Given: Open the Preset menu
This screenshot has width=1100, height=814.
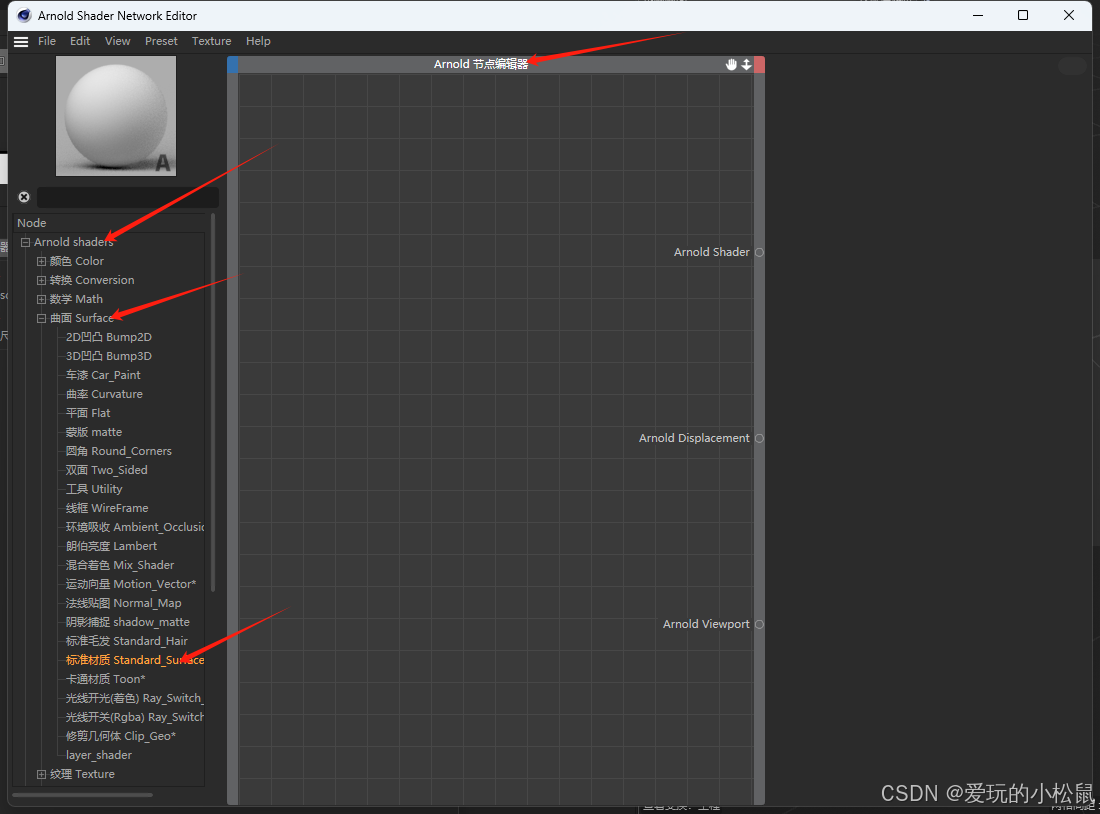Looking at the screenshot, I should 161,41.
